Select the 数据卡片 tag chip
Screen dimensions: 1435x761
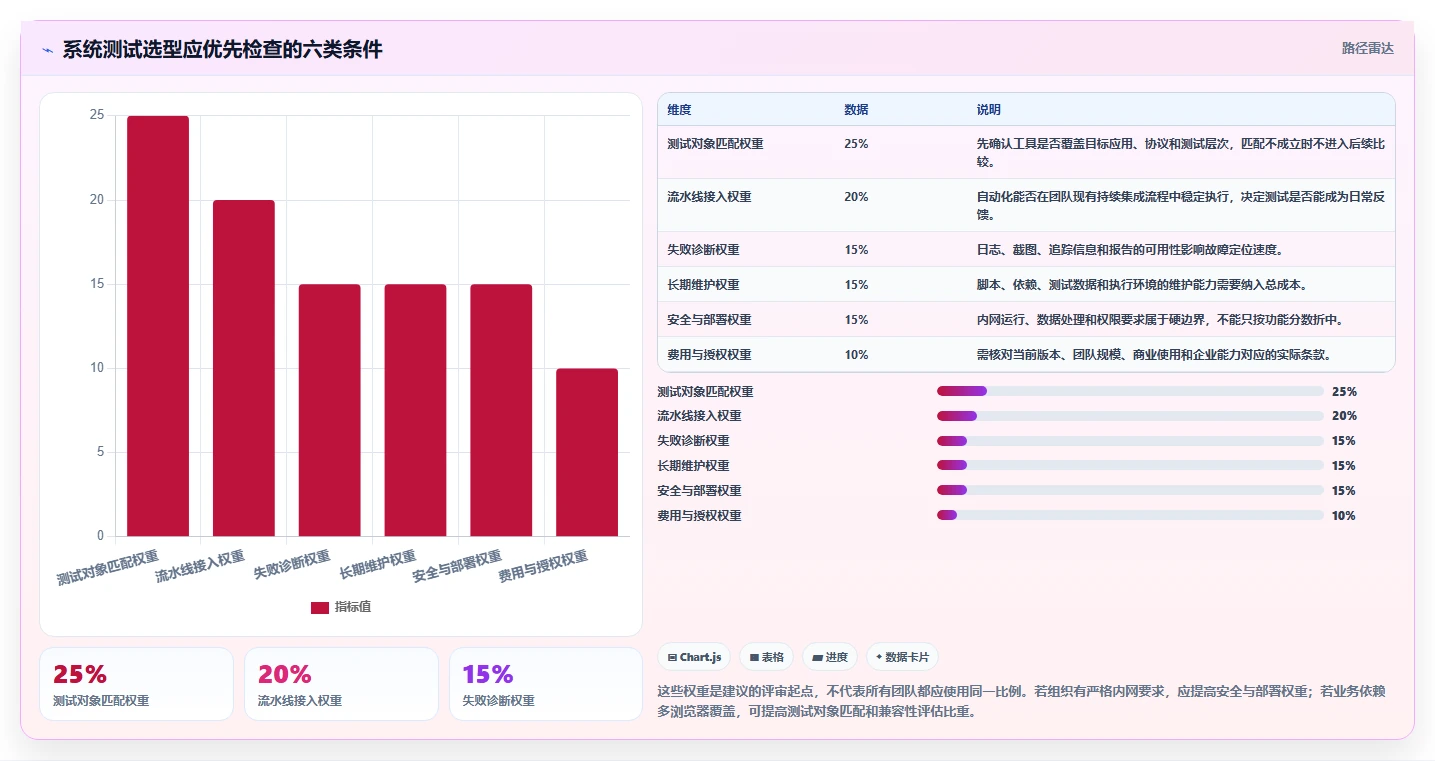902,657
